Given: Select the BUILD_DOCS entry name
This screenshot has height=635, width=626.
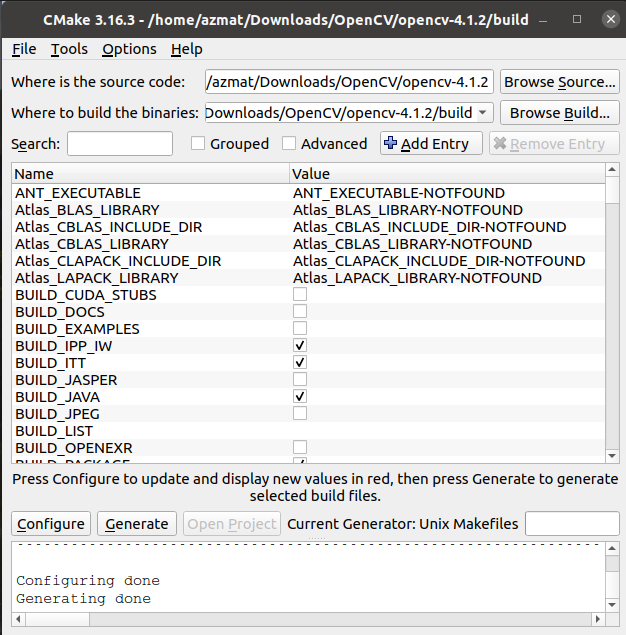Looking at the screenshot, I should click(x=60, y=312).
